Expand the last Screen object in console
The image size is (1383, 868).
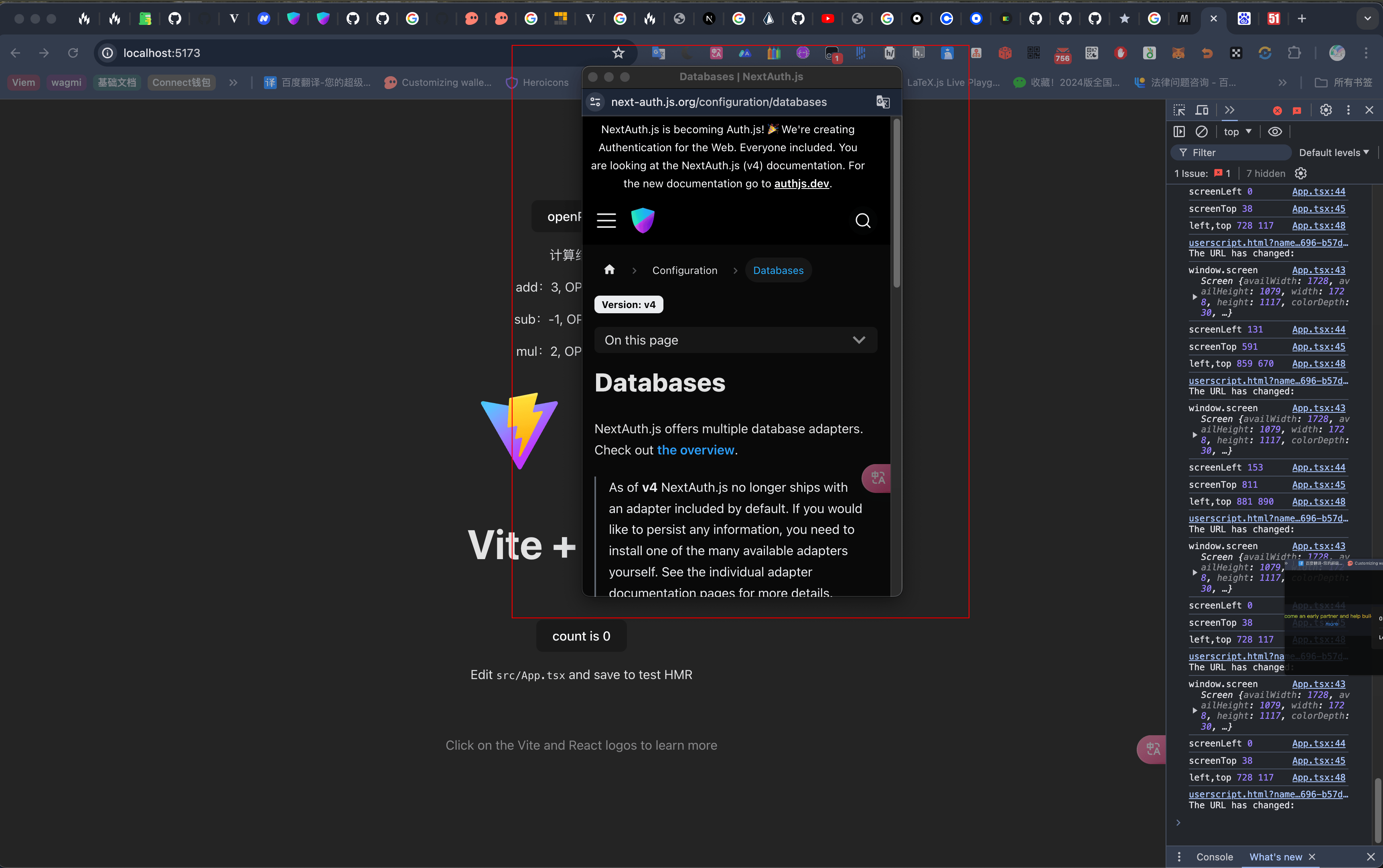(x=1195, y=711)
